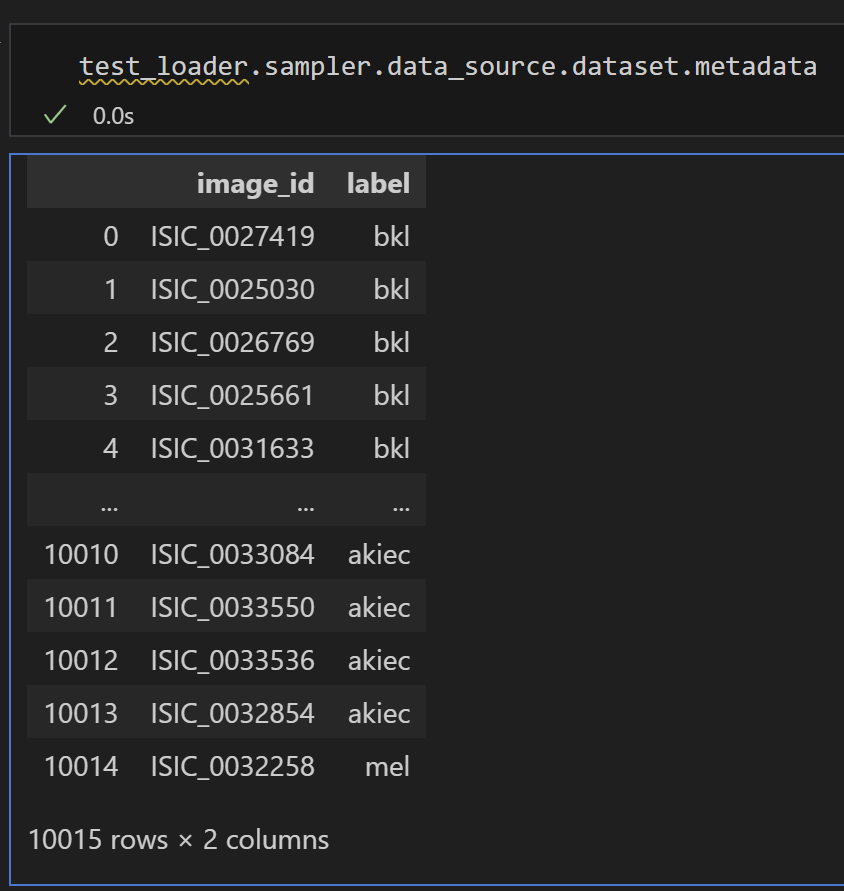
Task: Click the bkl label in row 0
Action: coord(392,236)
